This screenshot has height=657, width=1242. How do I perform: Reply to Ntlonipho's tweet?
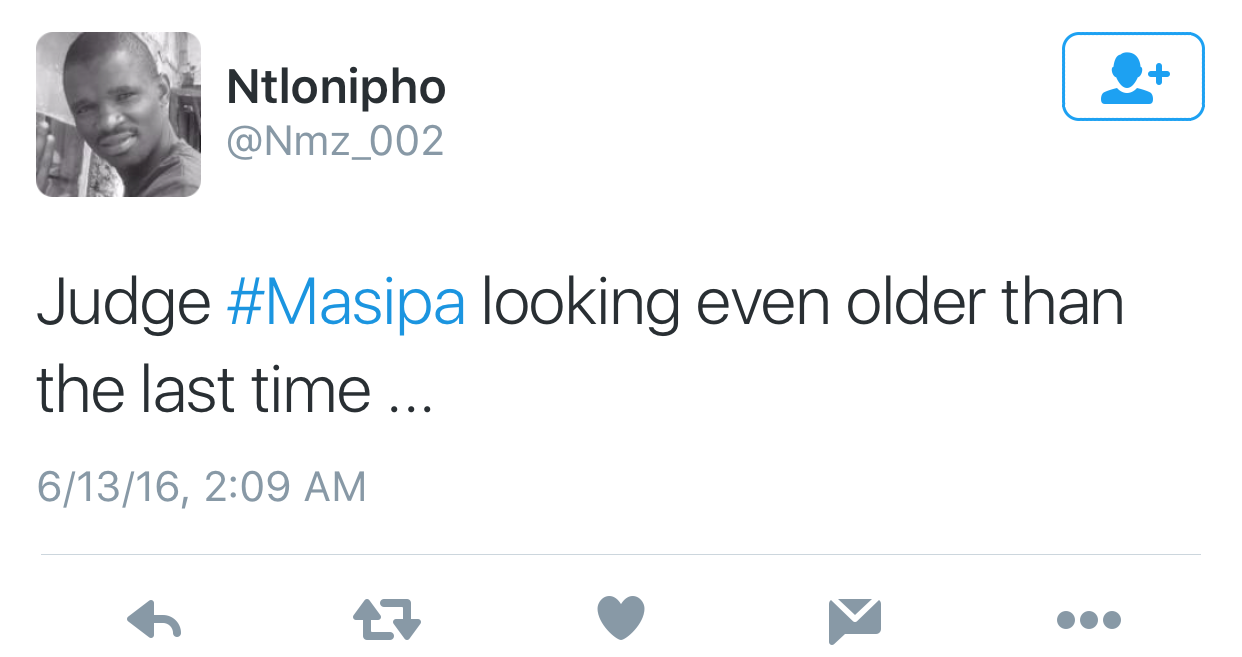coord(155,621)
